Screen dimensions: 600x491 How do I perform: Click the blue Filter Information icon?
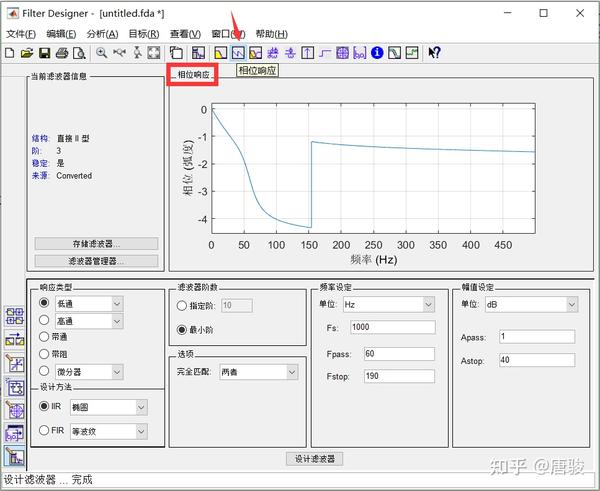[377, 53]
